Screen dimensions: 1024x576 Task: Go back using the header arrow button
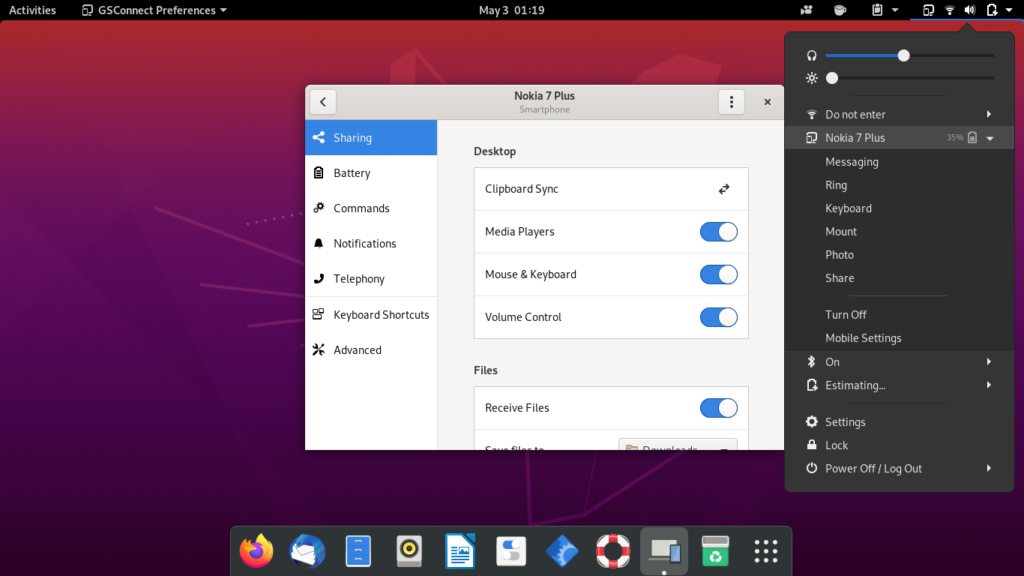(x=323, y=102)
